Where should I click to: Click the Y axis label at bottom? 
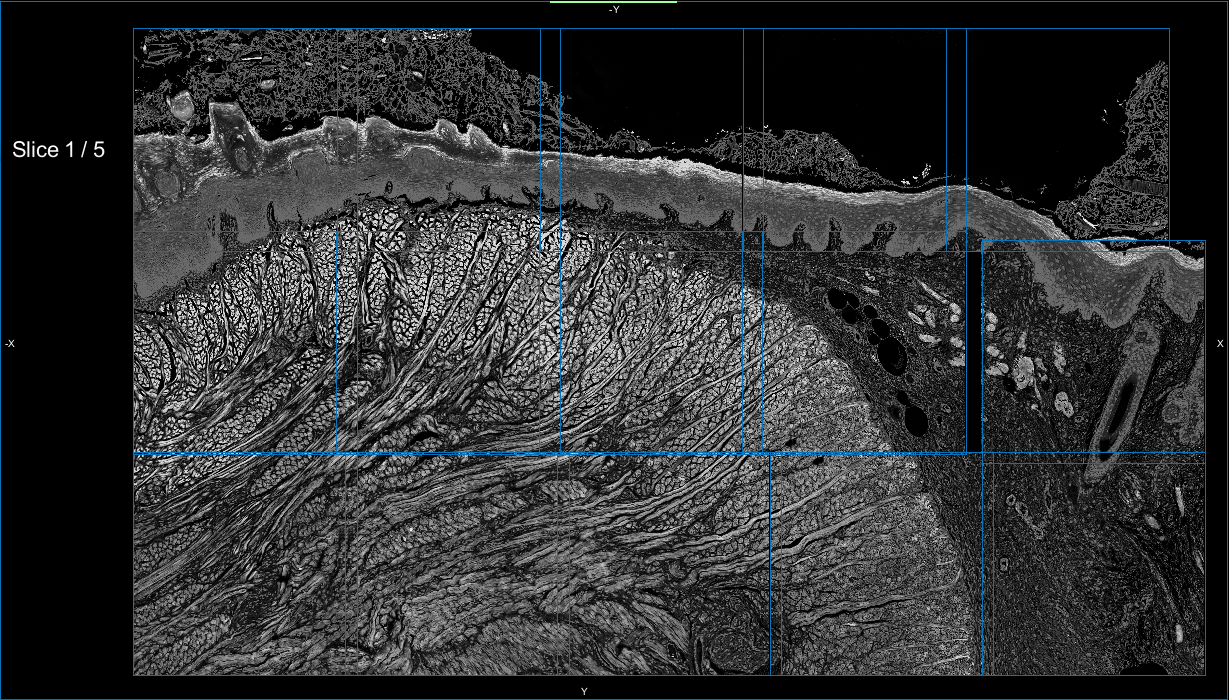click(584, 691)
